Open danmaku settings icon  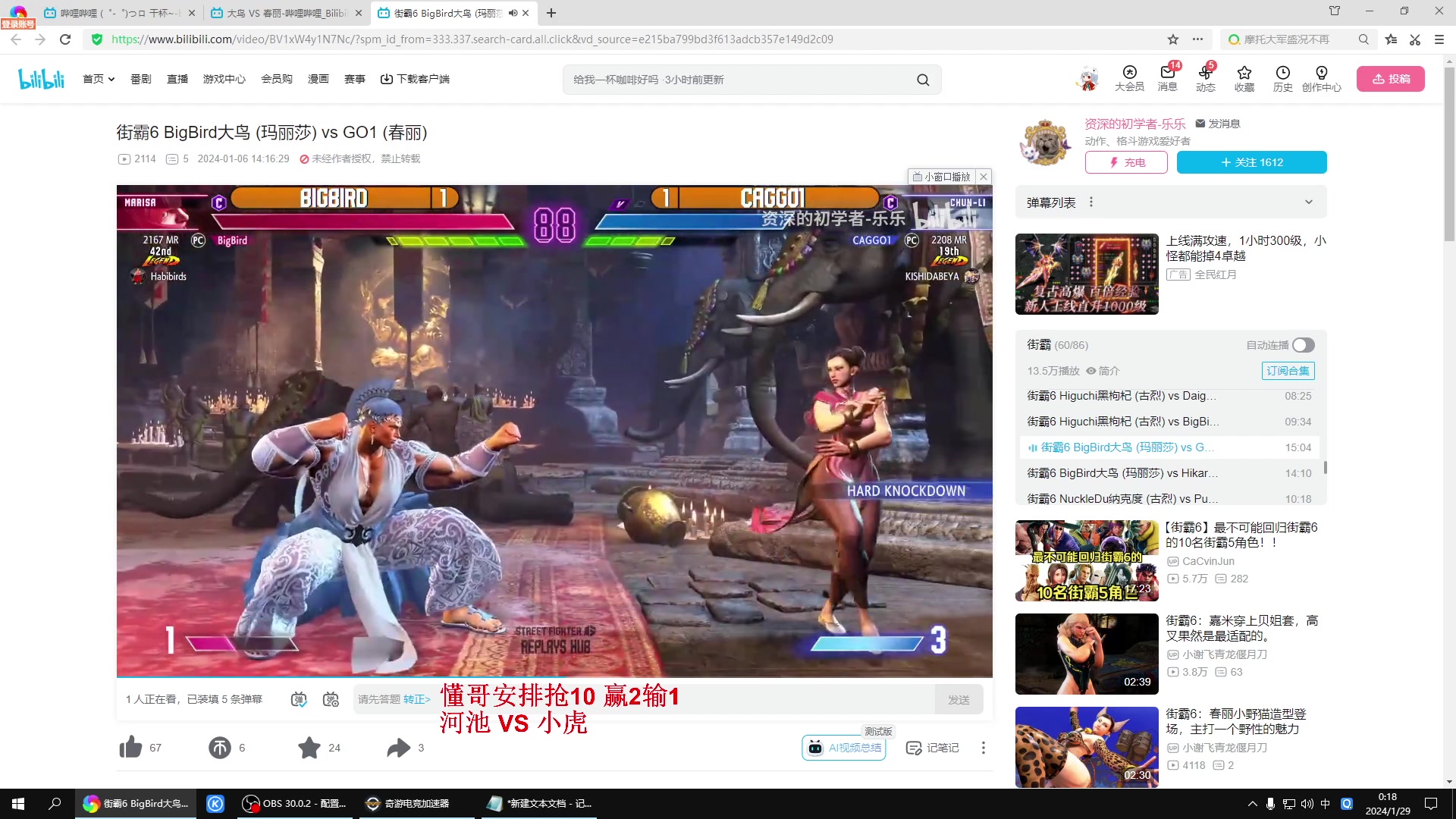pos(331,699)
